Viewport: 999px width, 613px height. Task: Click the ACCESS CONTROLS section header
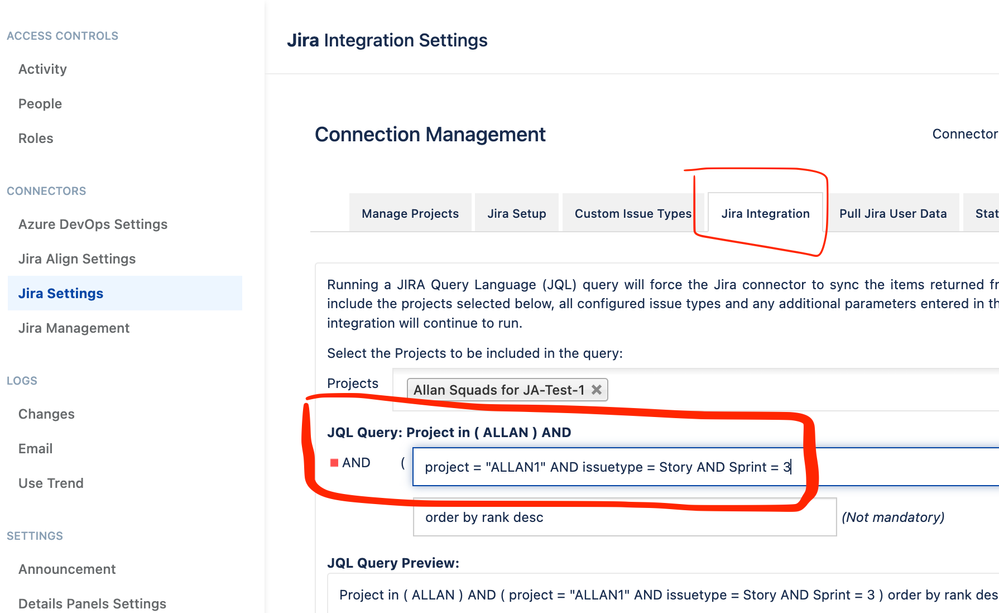(x=62, y=36)
